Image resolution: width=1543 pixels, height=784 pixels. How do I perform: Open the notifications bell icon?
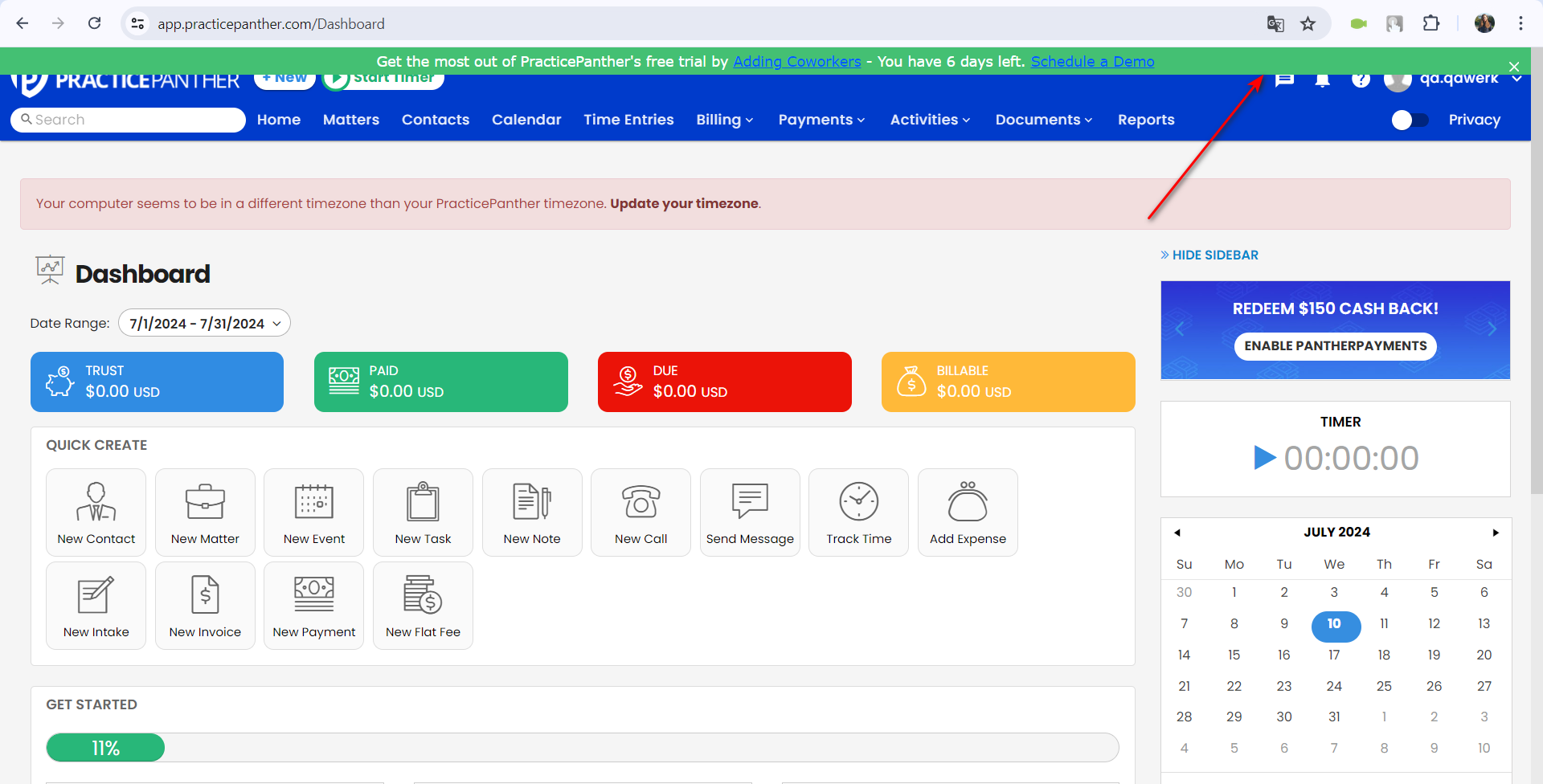pyautogui.click(x=1322, y=80)
